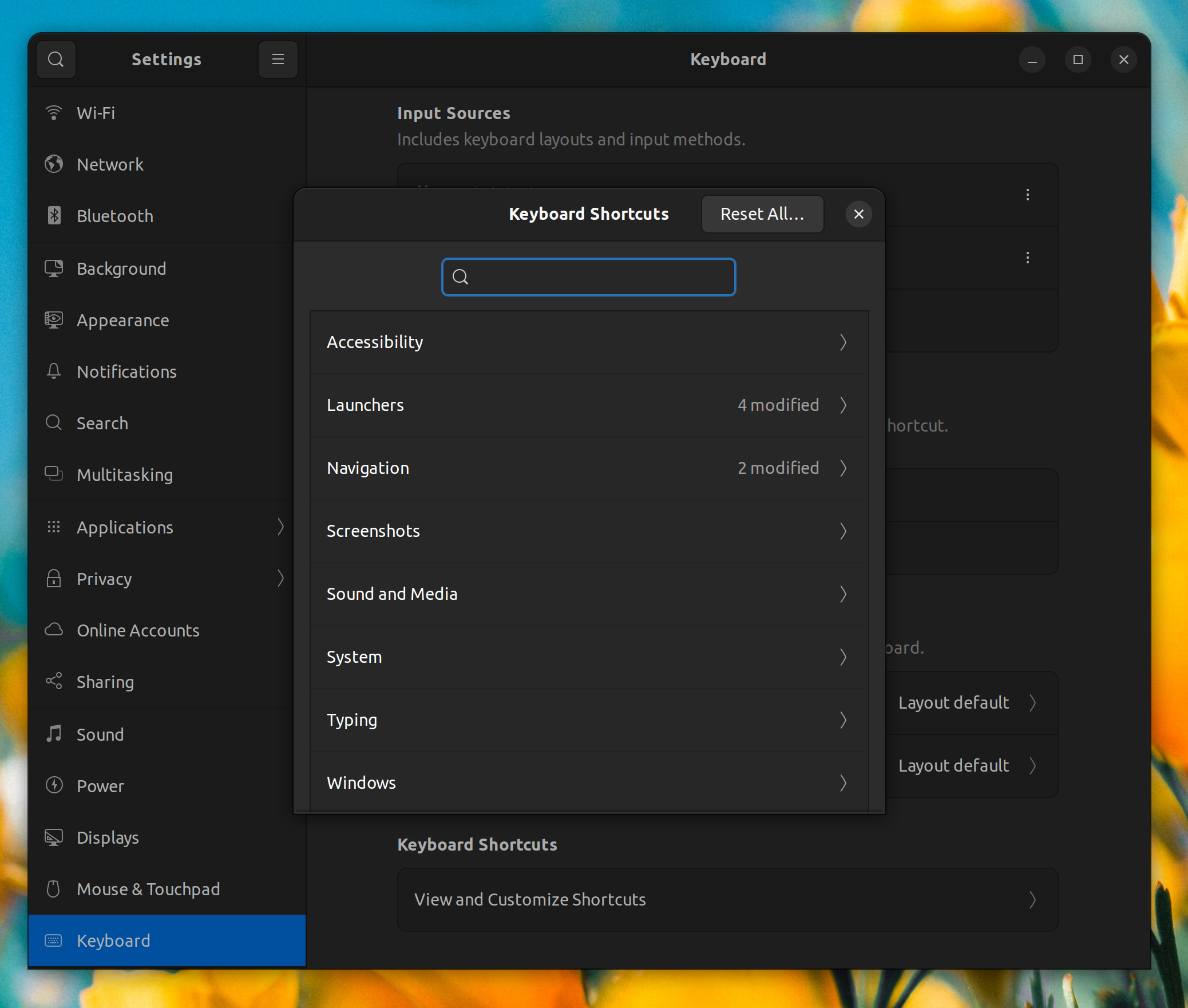The width and height of the screenshot is (1188, 1008).
Task: Select Wi-Fi in the settings sidebar
Action: [167, 113]
